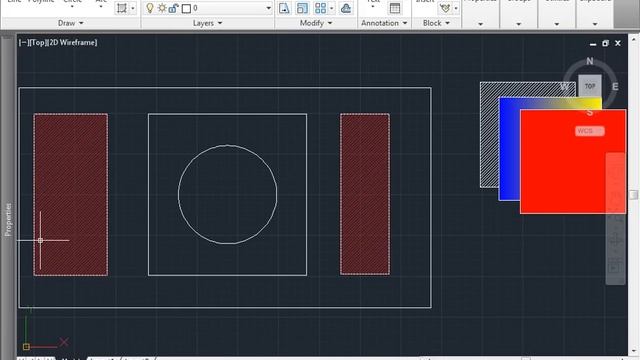Toggle the layer on/off lightbulb icon
The height and width of the screenshot is (360, 640).
[x=150, y=8]
